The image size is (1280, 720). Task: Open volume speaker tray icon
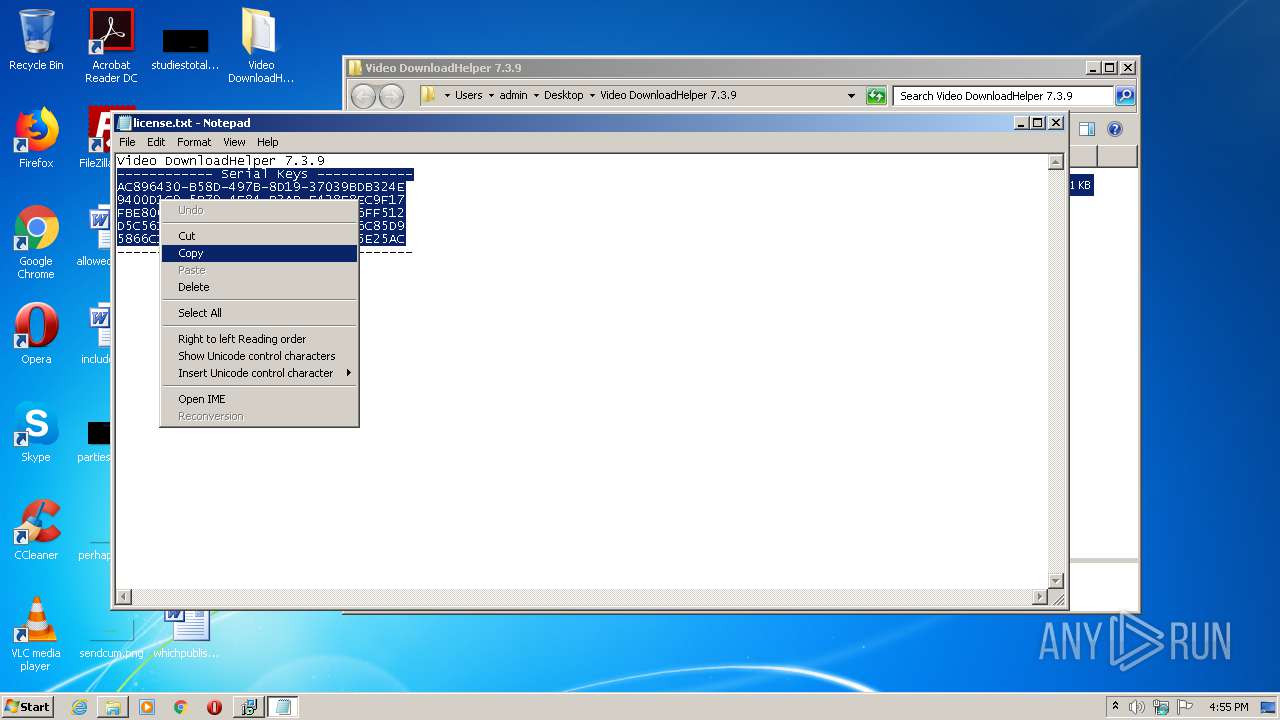1136,707
